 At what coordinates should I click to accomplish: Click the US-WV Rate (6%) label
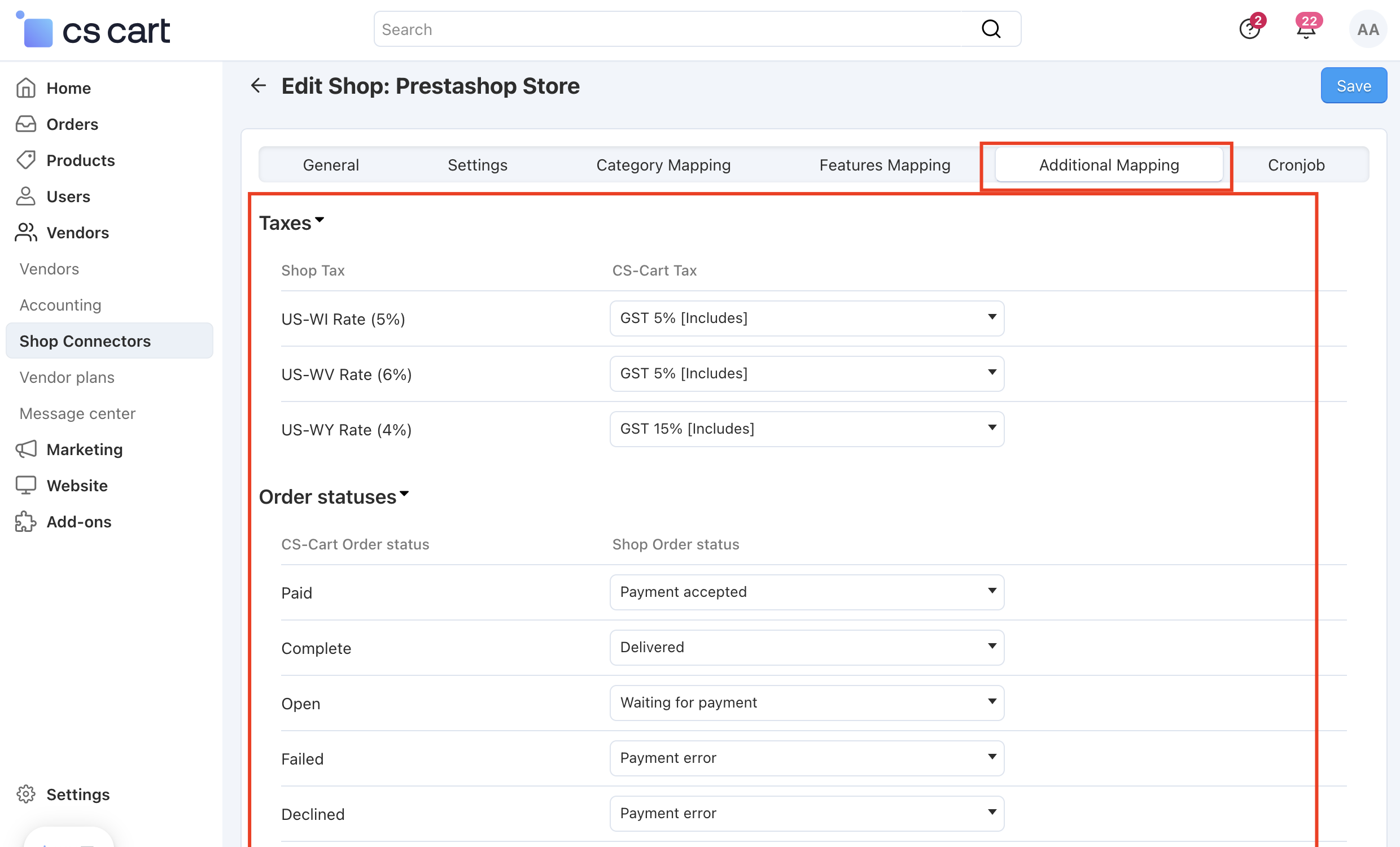(347, 374)
